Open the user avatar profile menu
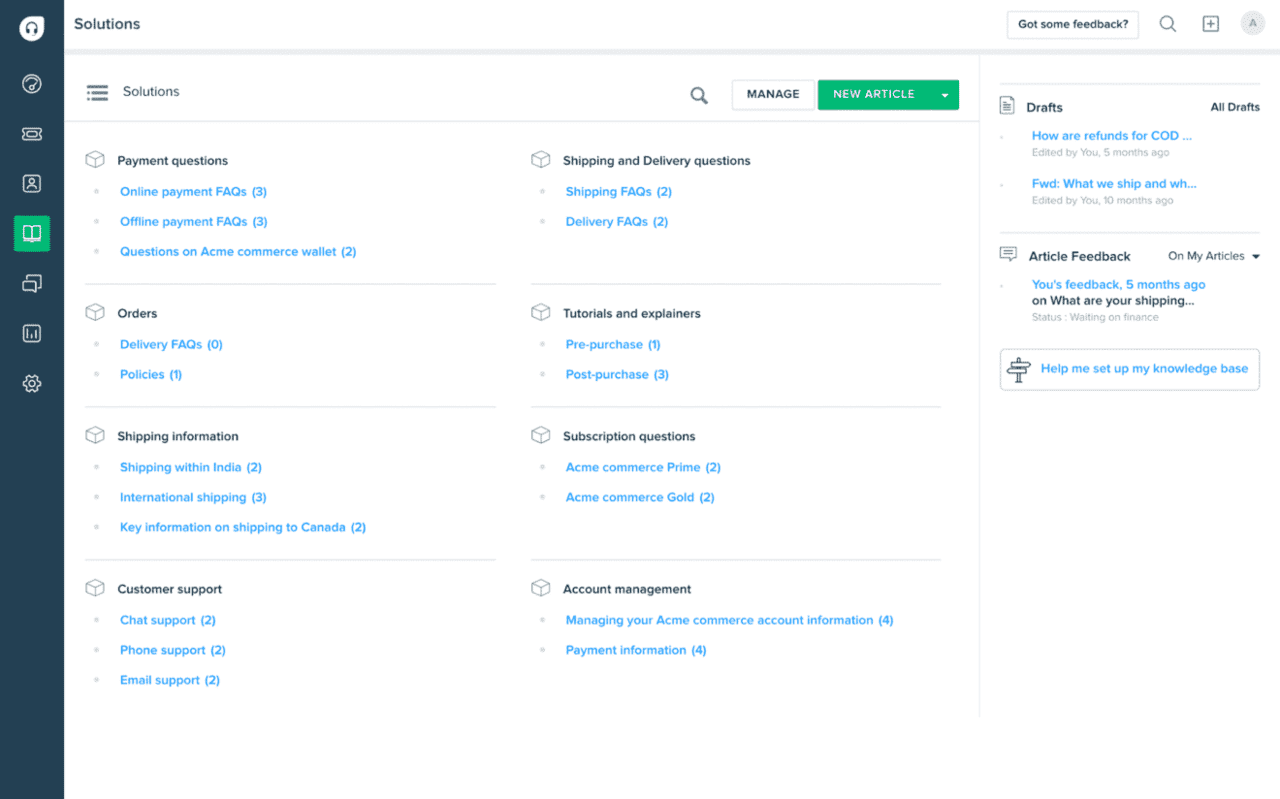The width and height of the screenshot is (1280, 799). tap(1252, 24)
